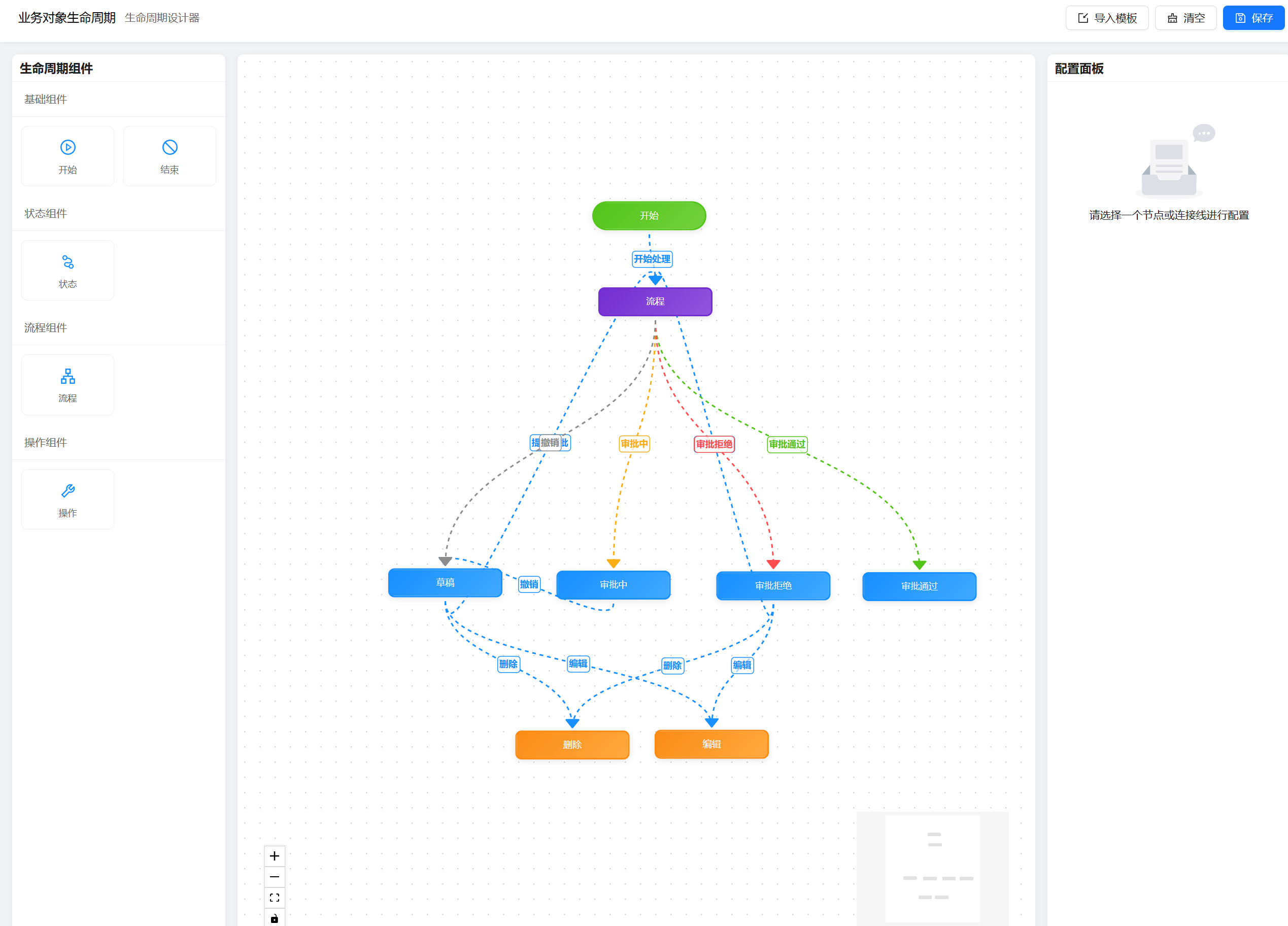This screenshot has width=1288, height=926.
Task: Click the fit view canvas icon
Action: (x=274, y=898)
